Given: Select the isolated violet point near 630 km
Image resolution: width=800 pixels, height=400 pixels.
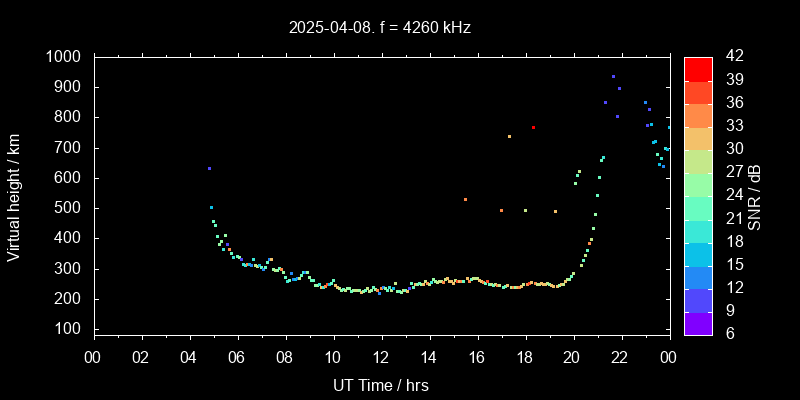Looking at the screenshot, I should (209, 168).
